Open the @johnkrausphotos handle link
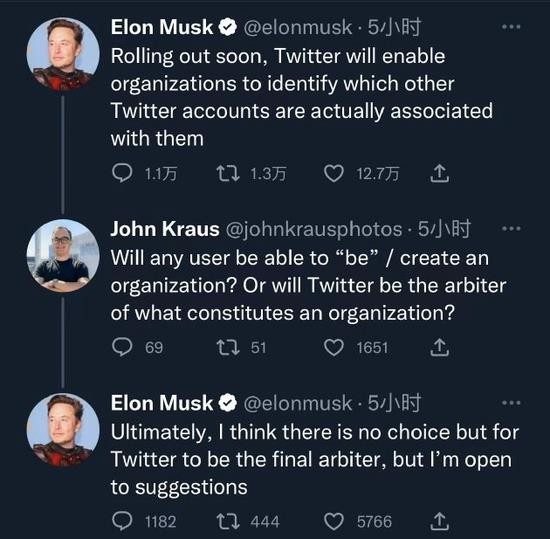 [x=314, y=230]
